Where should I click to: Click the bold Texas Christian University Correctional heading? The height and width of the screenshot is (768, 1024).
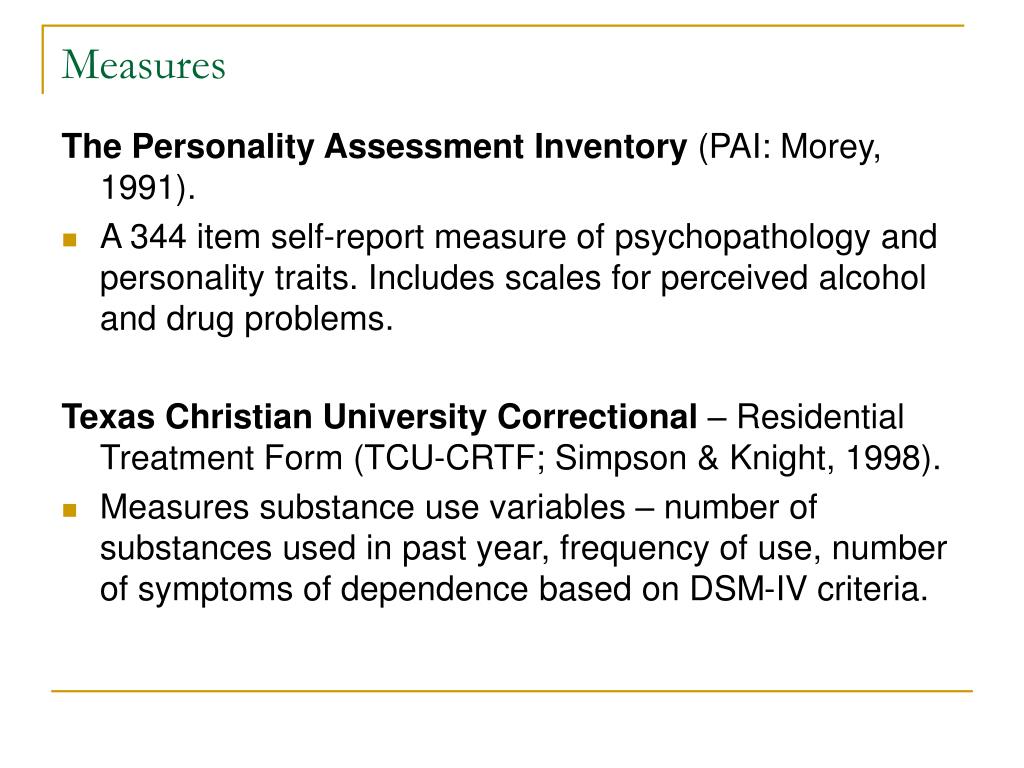click(379, 417)
